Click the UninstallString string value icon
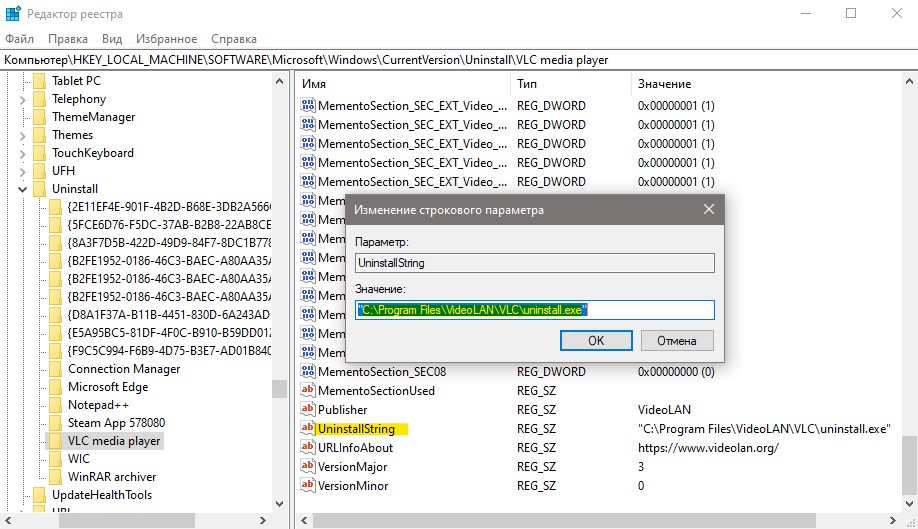Screen dimensions: 918x529 pos(307,428)
